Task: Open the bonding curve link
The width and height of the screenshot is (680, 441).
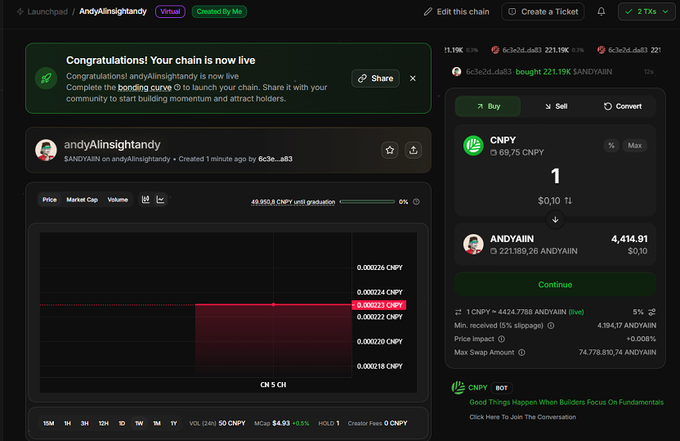Action: coord(145,88)
